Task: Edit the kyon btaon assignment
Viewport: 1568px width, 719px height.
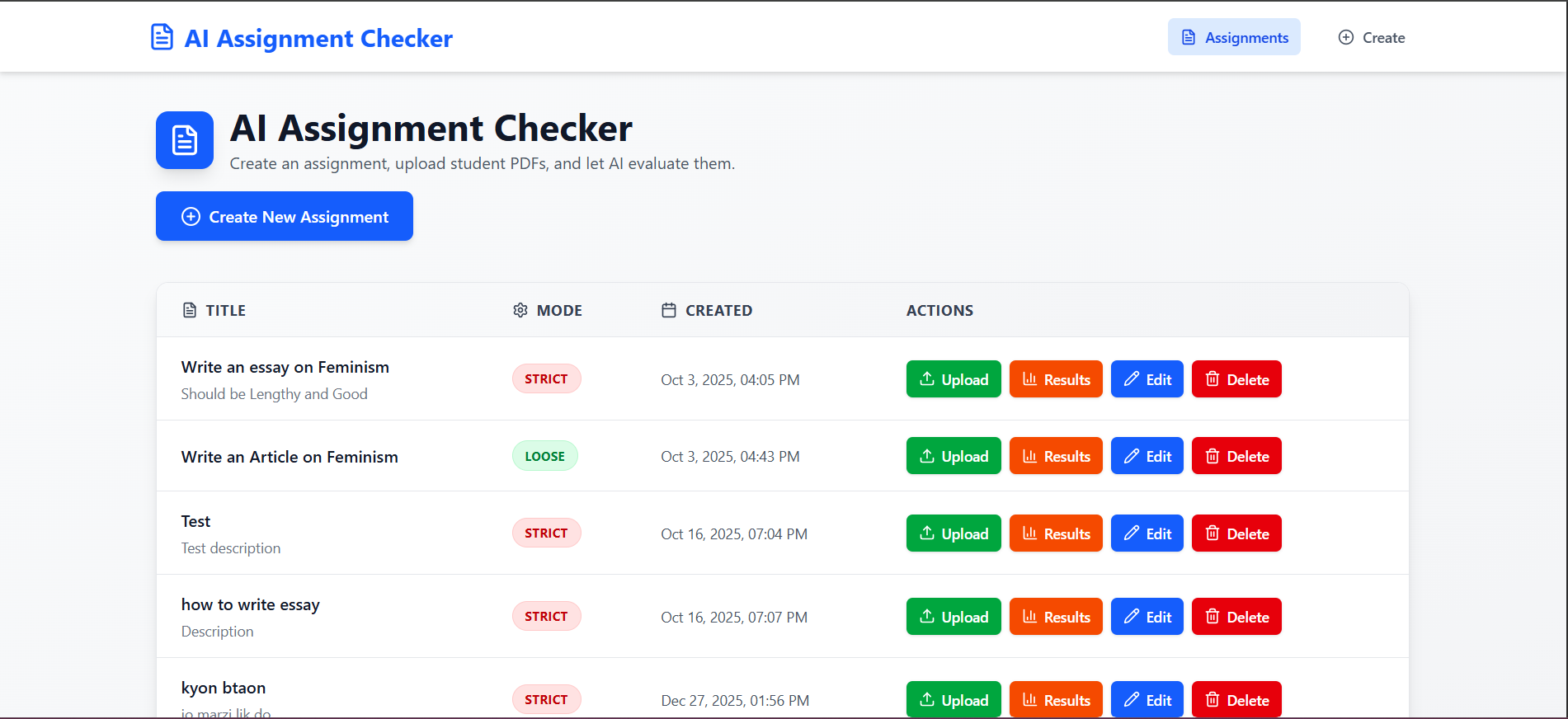Action: pyautogui.click(x=1147, y=699)
